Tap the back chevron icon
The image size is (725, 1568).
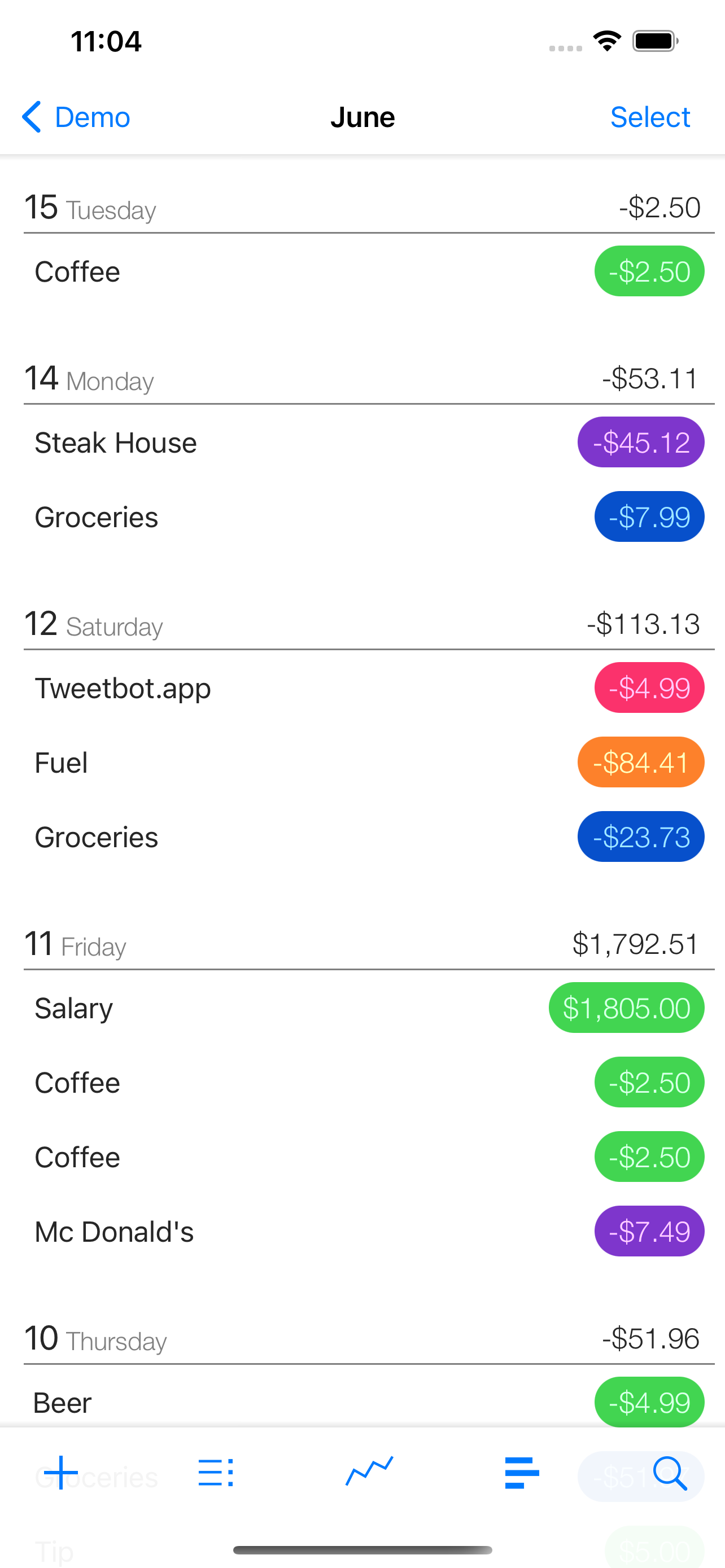[32, 117]
